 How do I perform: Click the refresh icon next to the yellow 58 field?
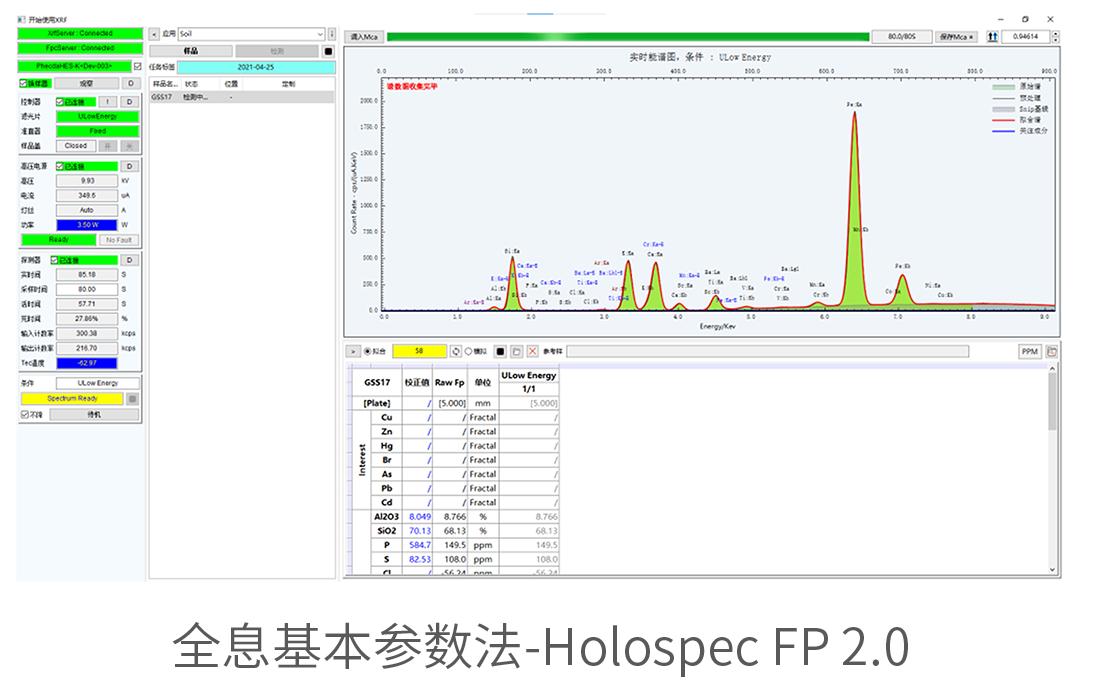tap(456, 352)
